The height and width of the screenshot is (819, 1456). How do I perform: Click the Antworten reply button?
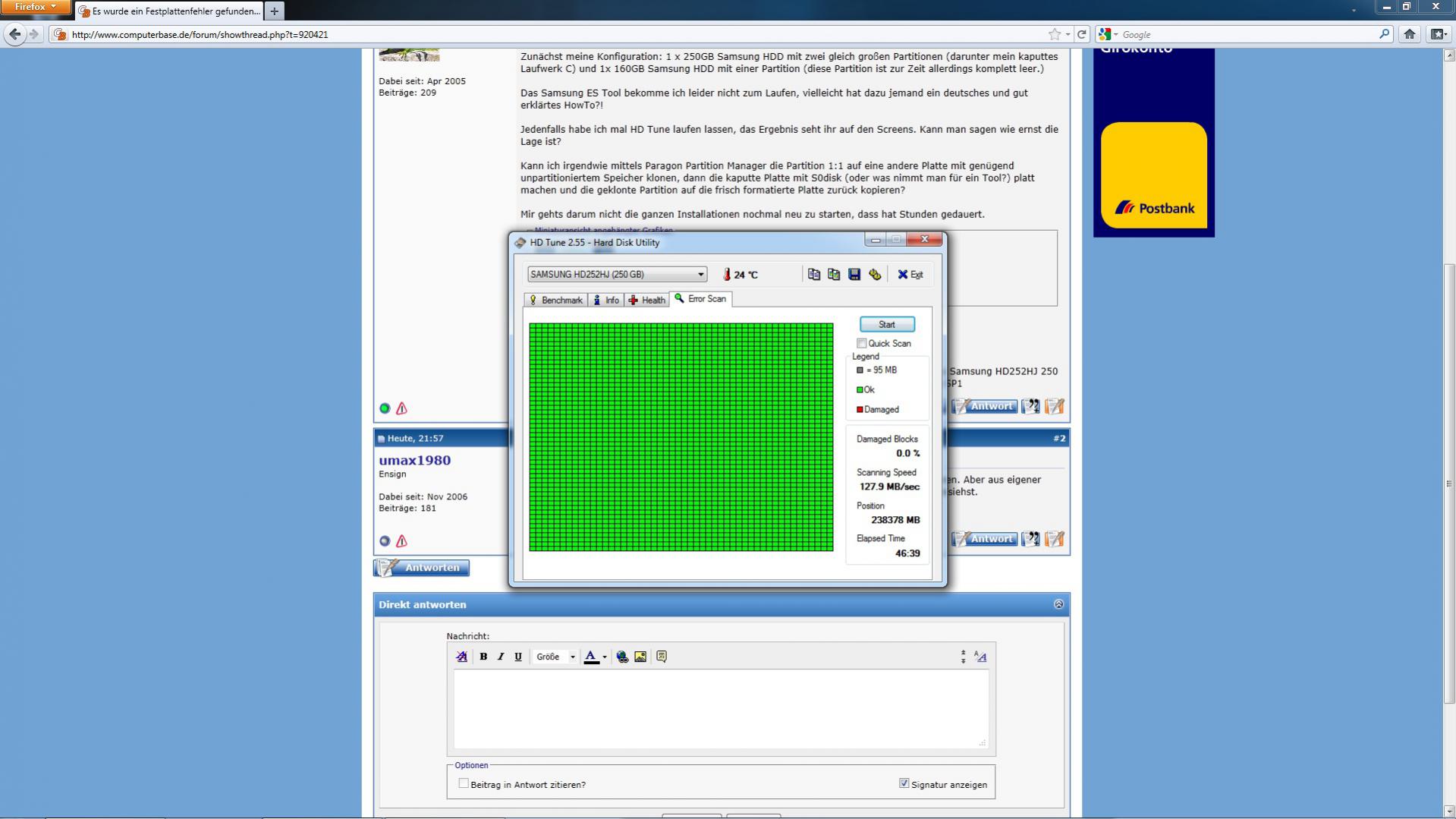[422, 568]
